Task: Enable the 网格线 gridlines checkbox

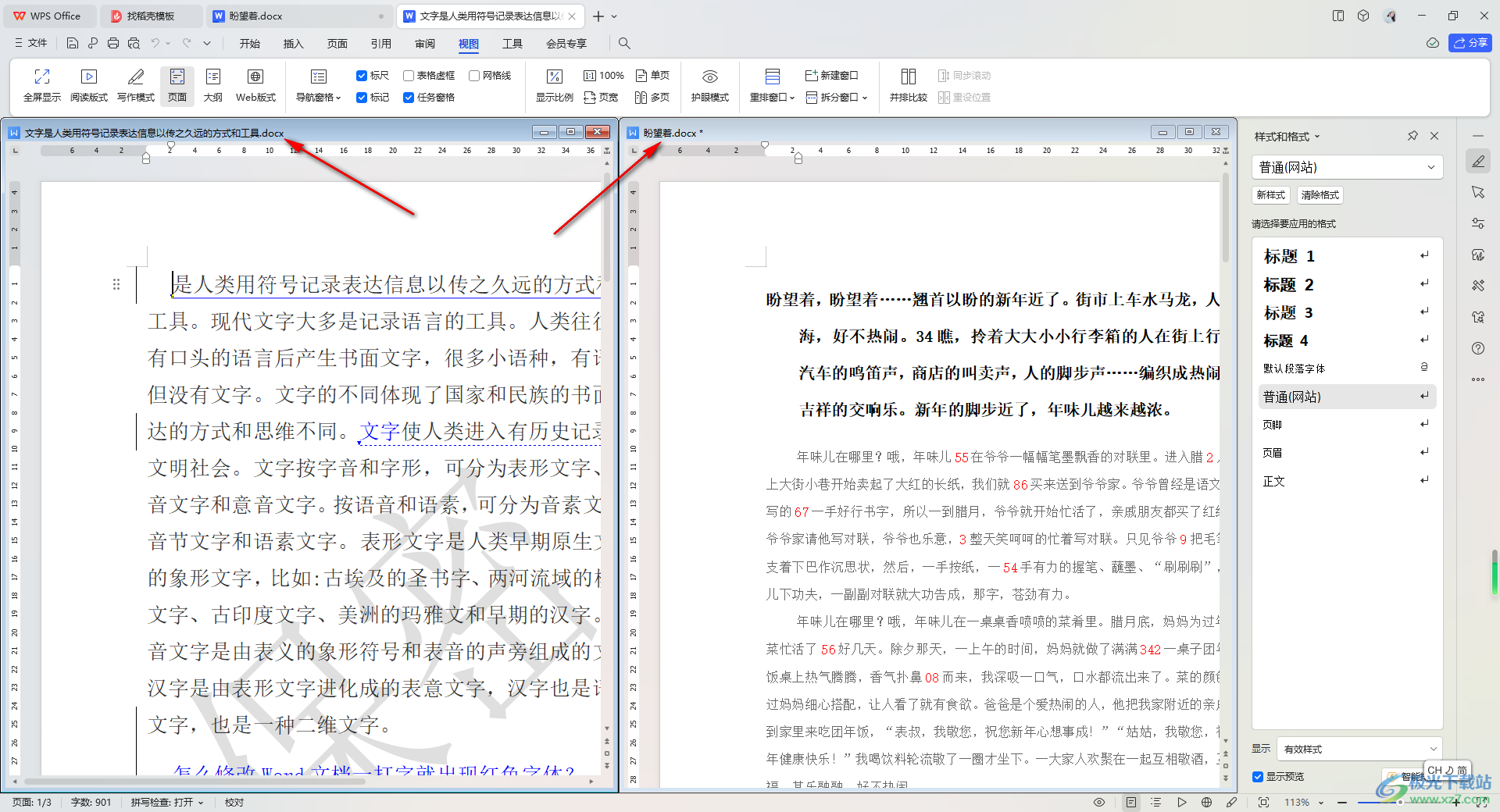Action: [474, 76]
